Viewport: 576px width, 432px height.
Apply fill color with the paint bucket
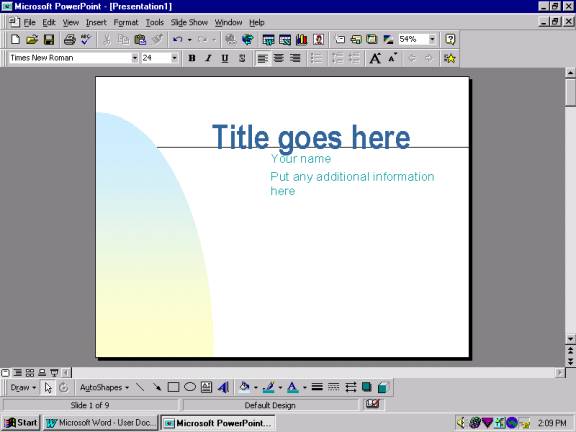pos(244,388)
